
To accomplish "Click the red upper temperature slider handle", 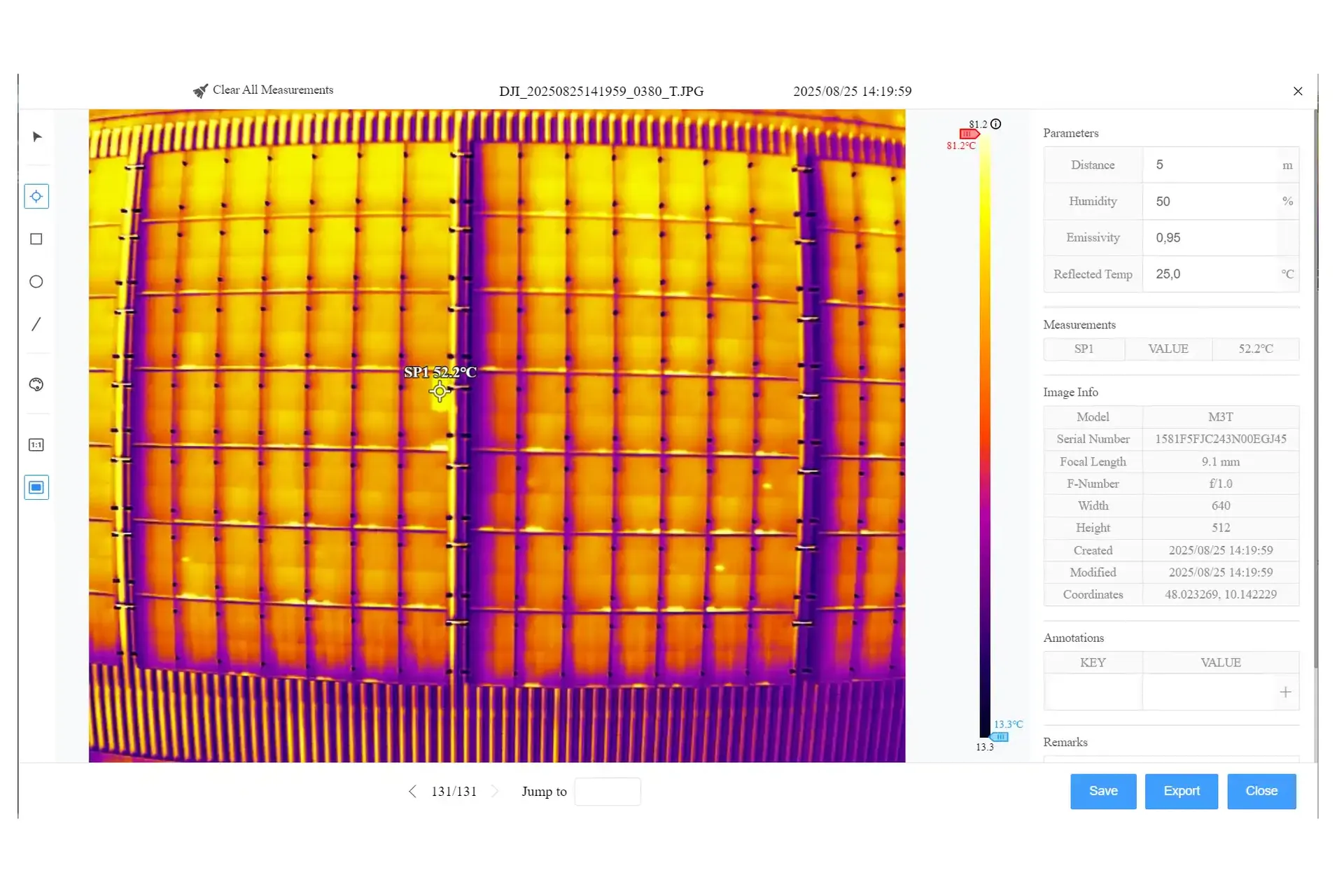I will (969, 134).
